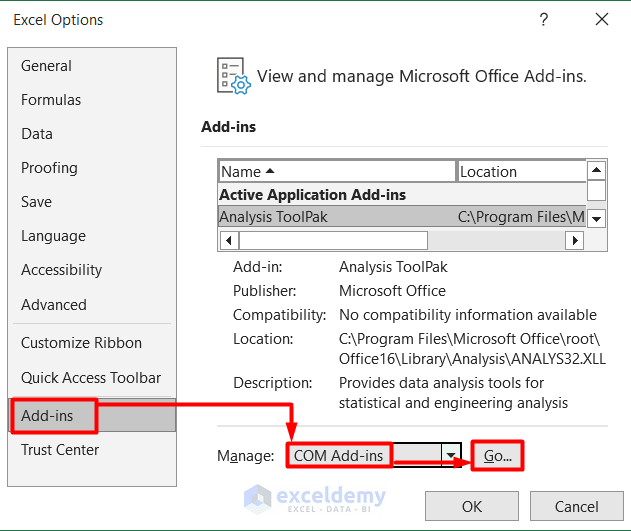Select the Accessibility category
Image resolution: width=631 pixels, height=531 pixels.
pos(62,270)
